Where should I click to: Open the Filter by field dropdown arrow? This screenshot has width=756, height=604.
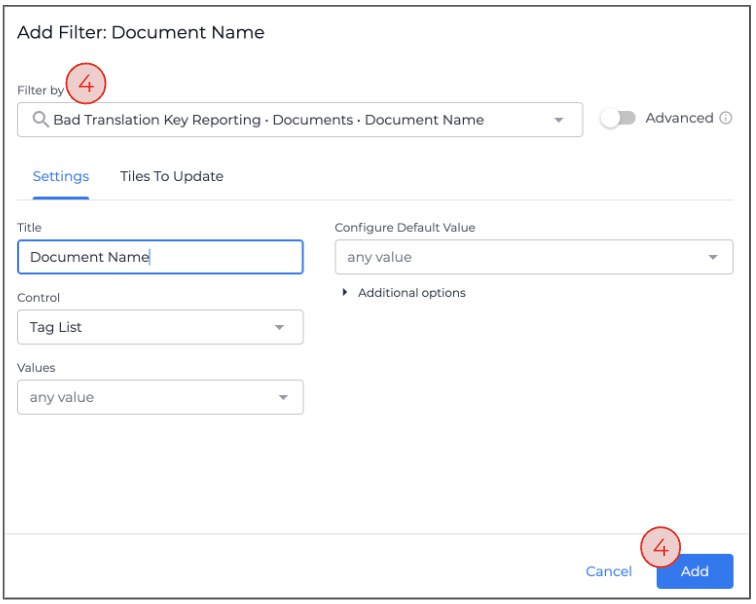tap(559, 120)
